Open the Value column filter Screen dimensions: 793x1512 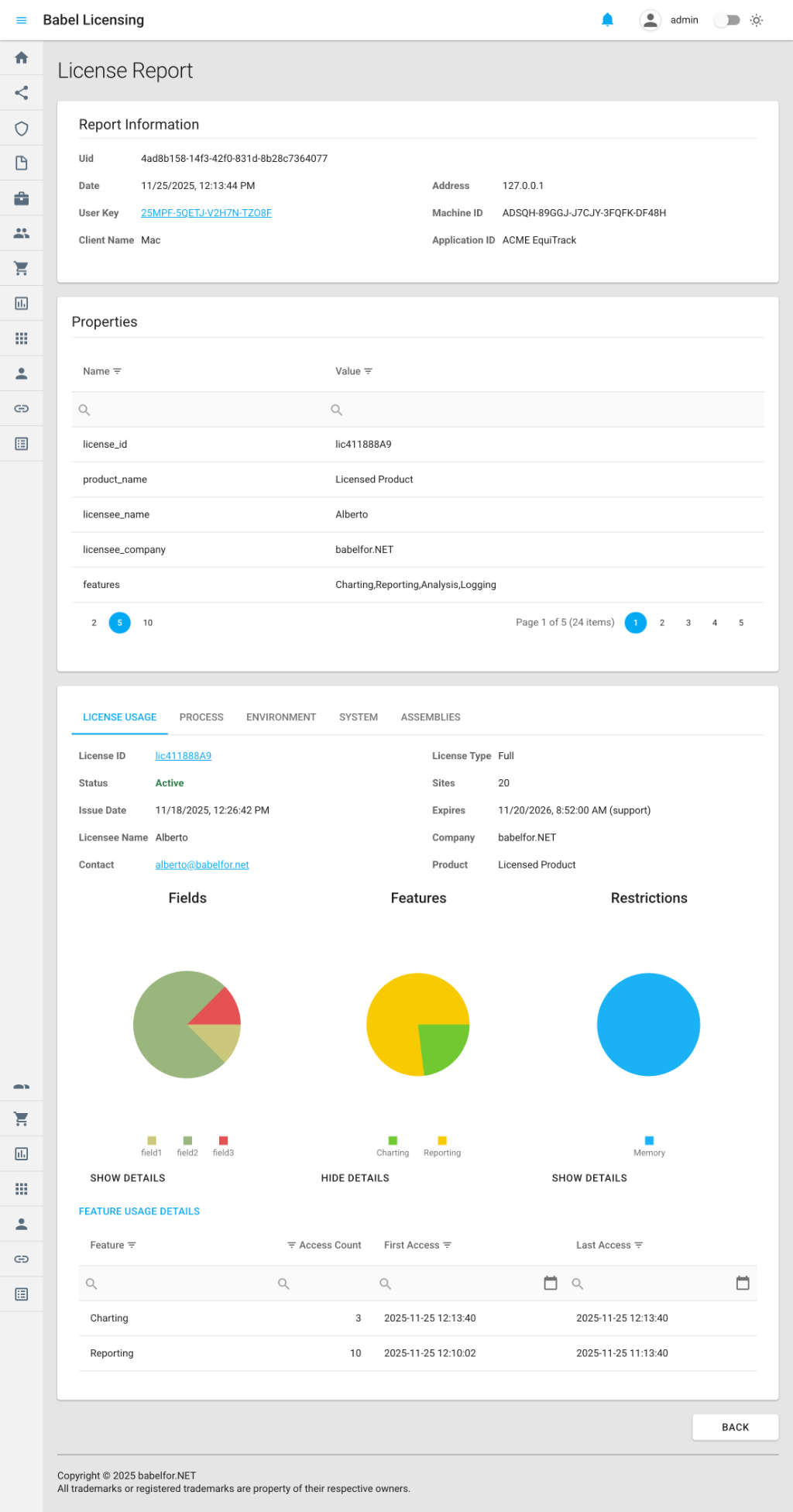pyautogui.click(x=369, y=372)
